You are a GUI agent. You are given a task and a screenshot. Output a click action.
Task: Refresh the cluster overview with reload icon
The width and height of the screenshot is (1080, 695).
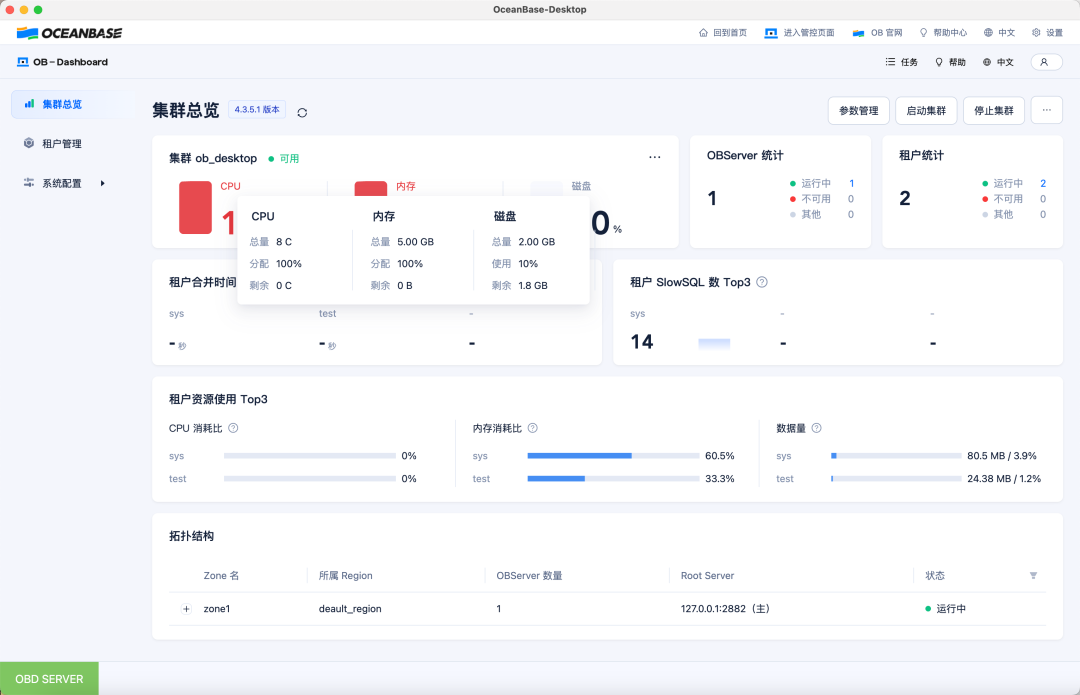(302, 112)
